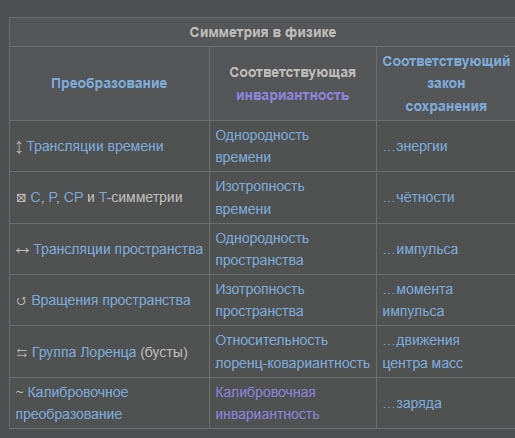Click the crossed-box icon before C, P, CP
Image resolution: width=515 pixels, height=438 pixels.
(21, 198)
